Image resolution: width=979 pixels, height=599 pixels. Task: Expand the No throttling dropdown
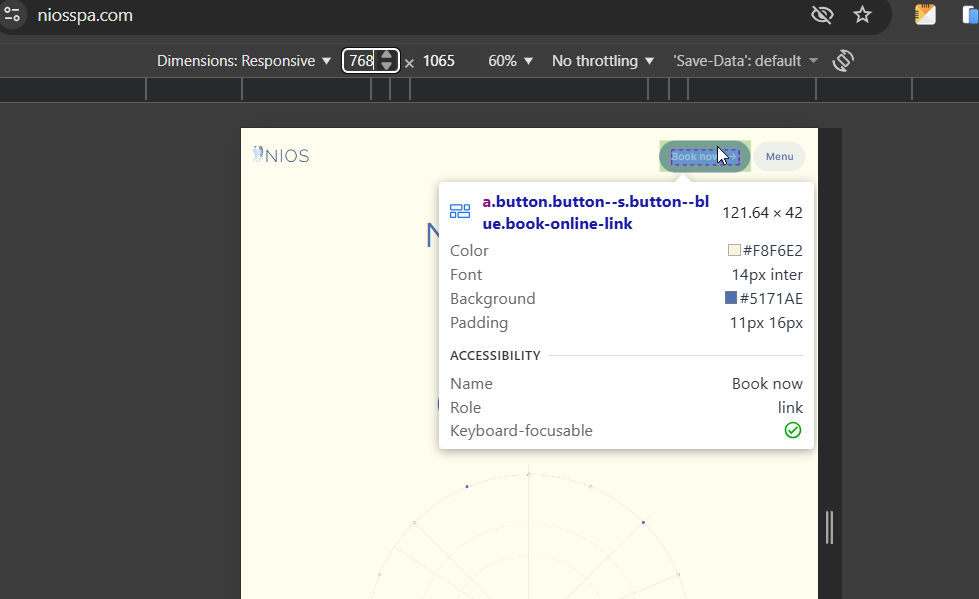(603, 61)
